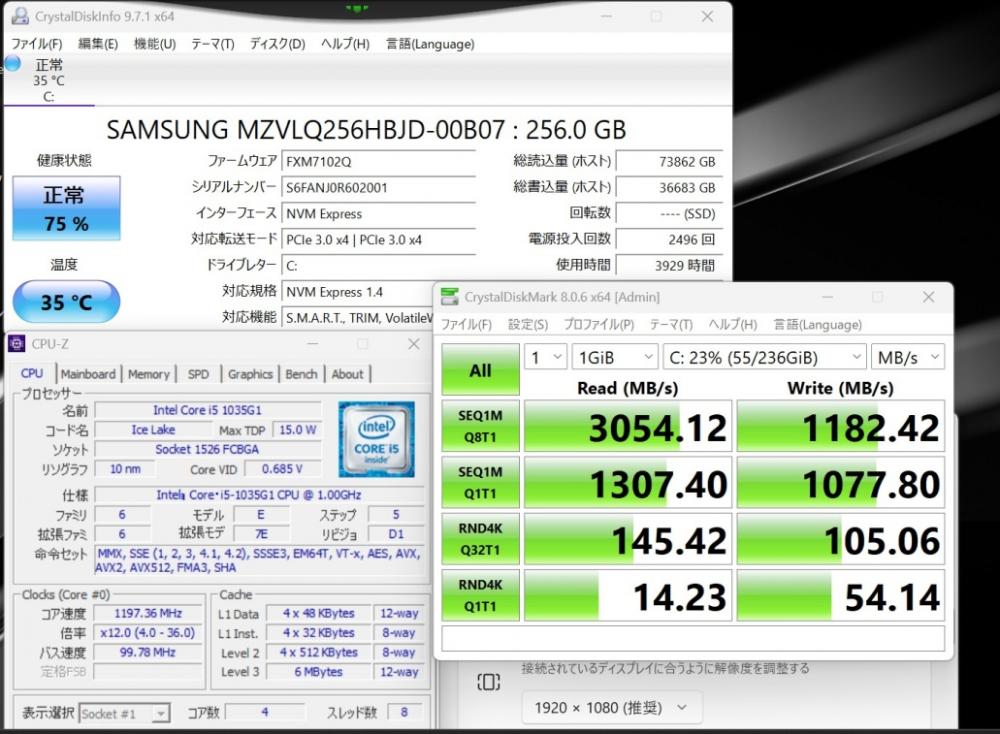Click the empty comment box in CrystalDiskMark
1000x734 pixels.
pos(693,639)
